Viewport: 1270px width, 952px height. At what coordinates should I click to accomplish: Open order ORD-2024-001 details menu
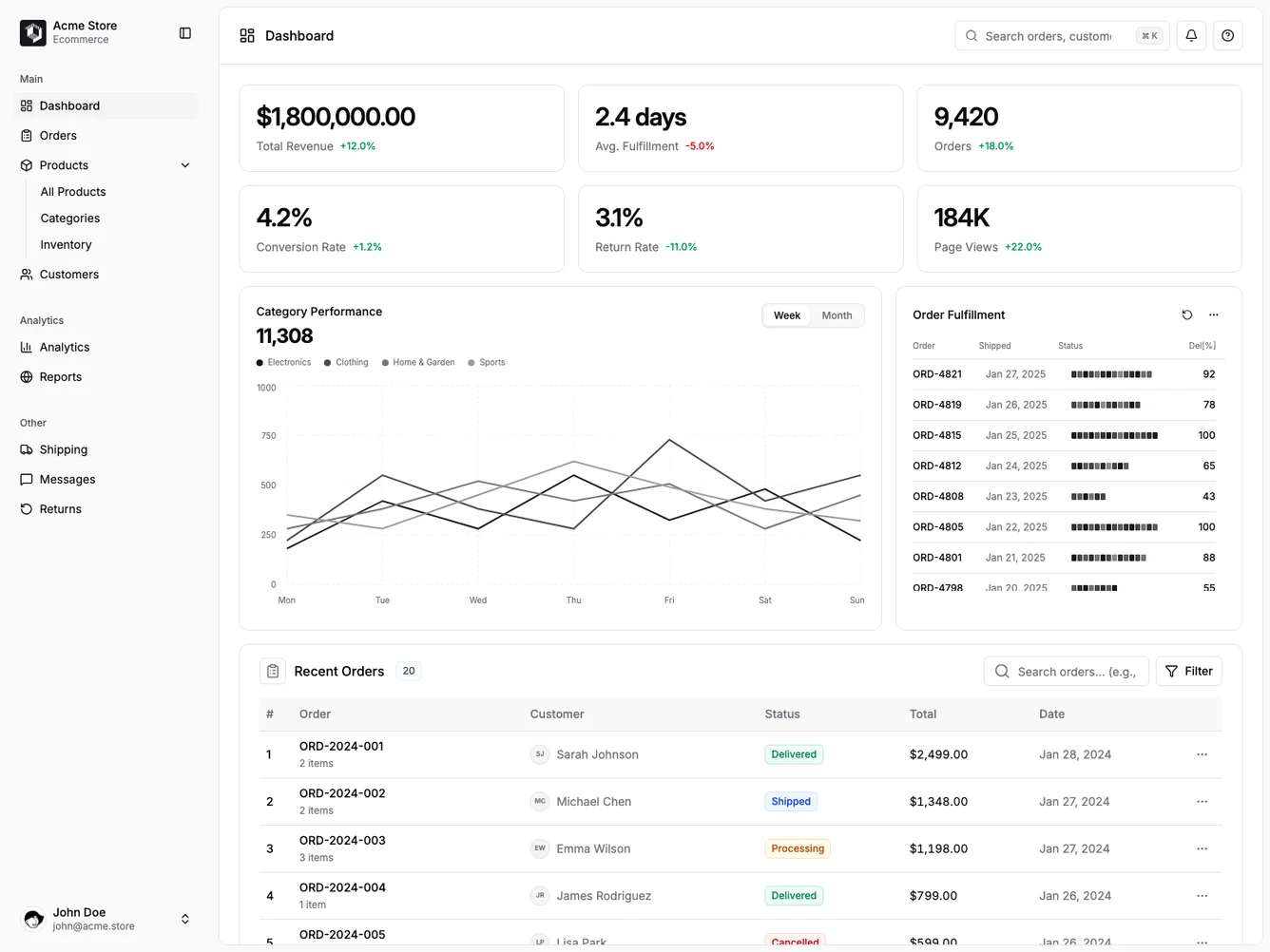click(1202, 753)
